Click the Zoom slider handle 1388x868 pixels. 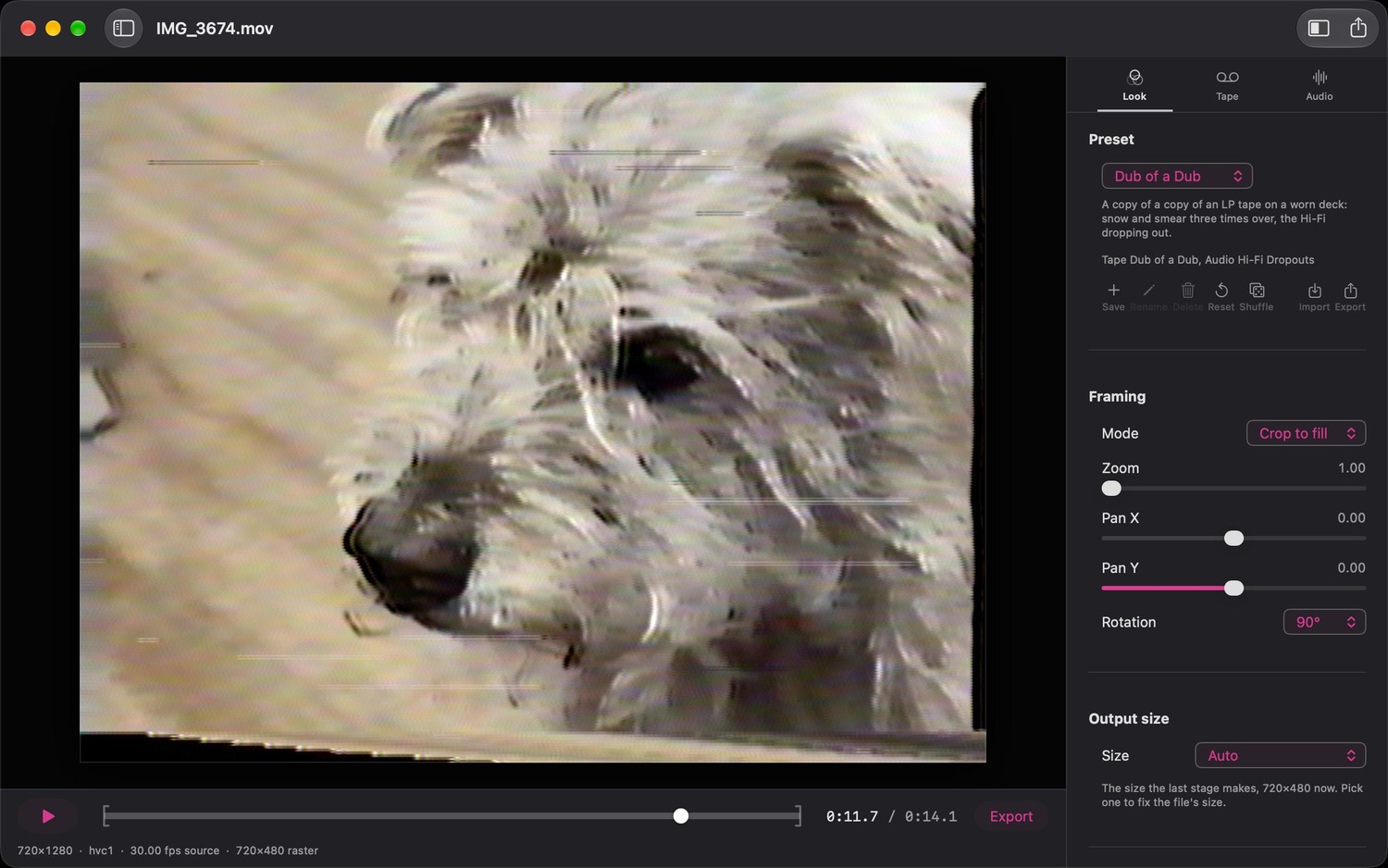(x=1111, y=489)
